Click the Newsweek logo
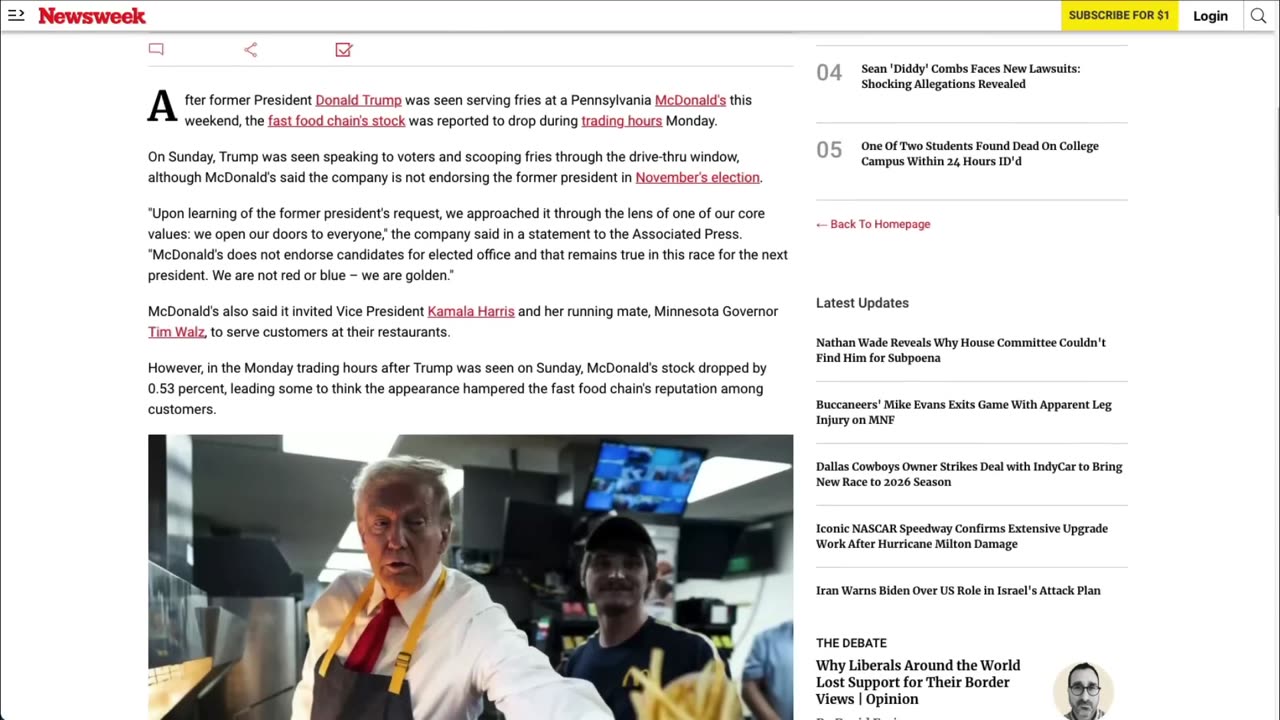1280x720 pixels. click(x=92, y=16)
